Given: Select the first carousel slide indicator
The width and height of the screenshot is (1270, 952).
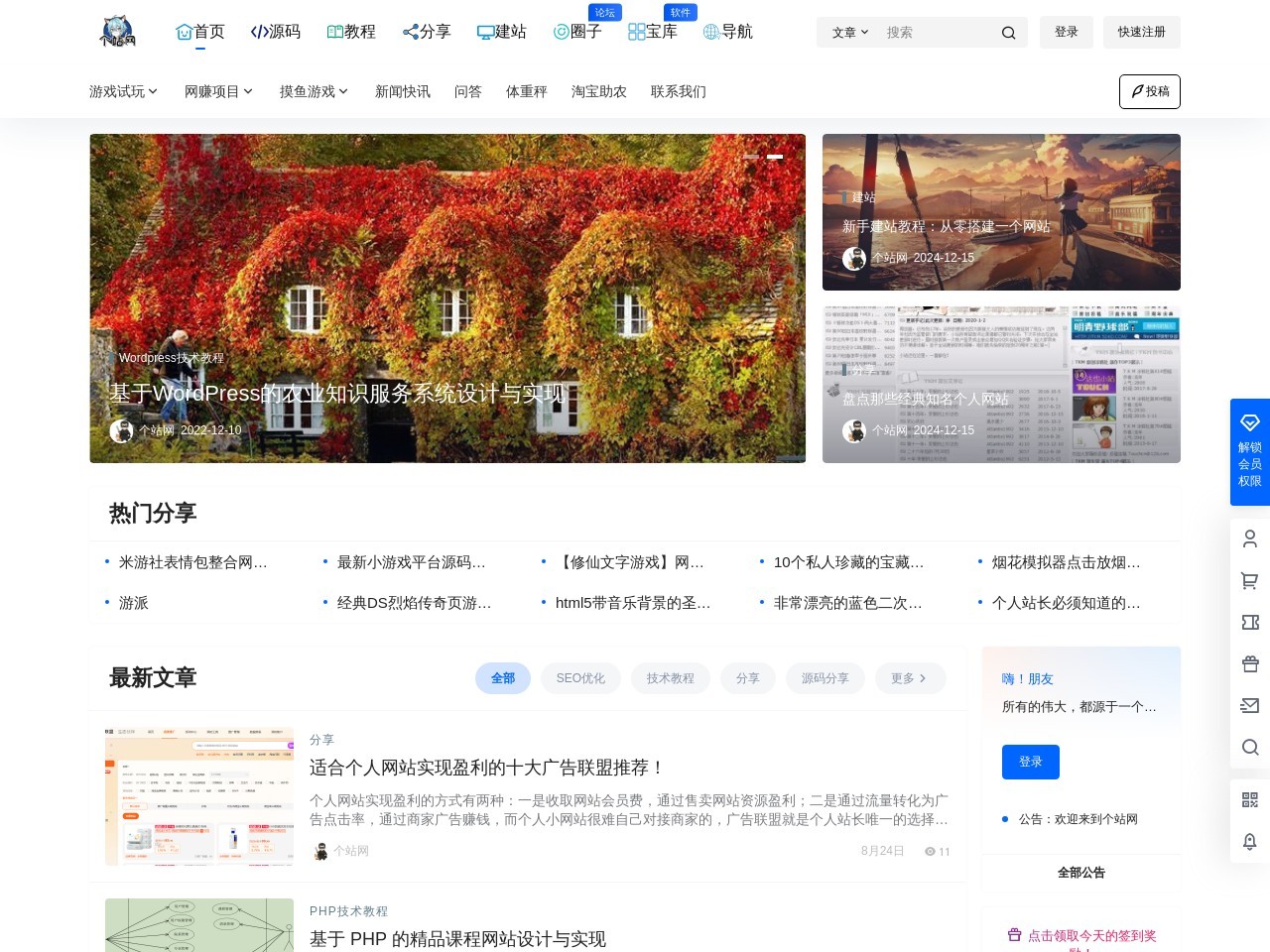Looking at the screenshot, I should click(x=751, y=157).
